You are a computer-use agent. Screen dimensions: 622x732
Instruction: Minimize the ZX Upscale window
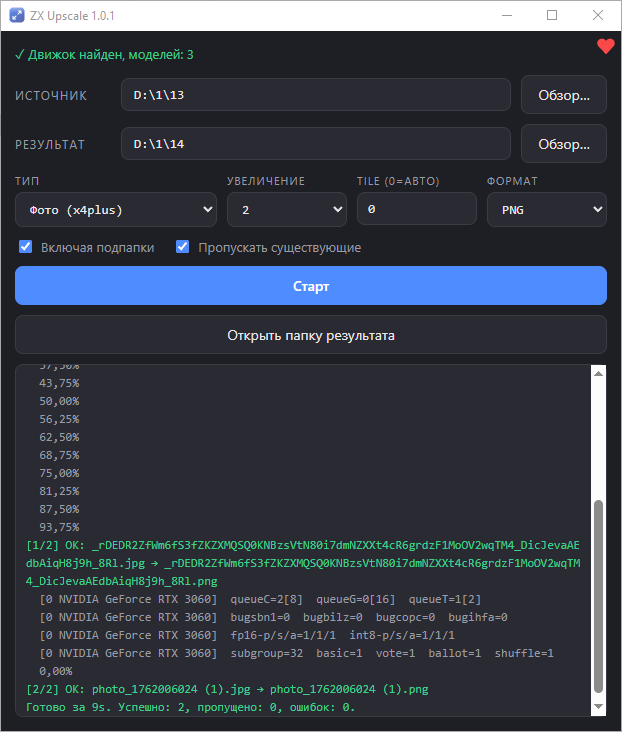click(x=507, y=15)
